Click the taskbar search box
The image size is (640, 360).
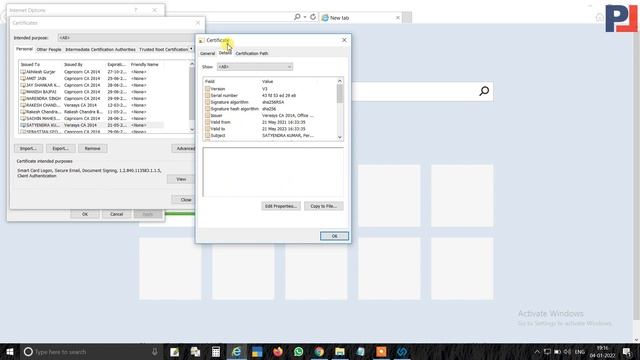point(91,351)
